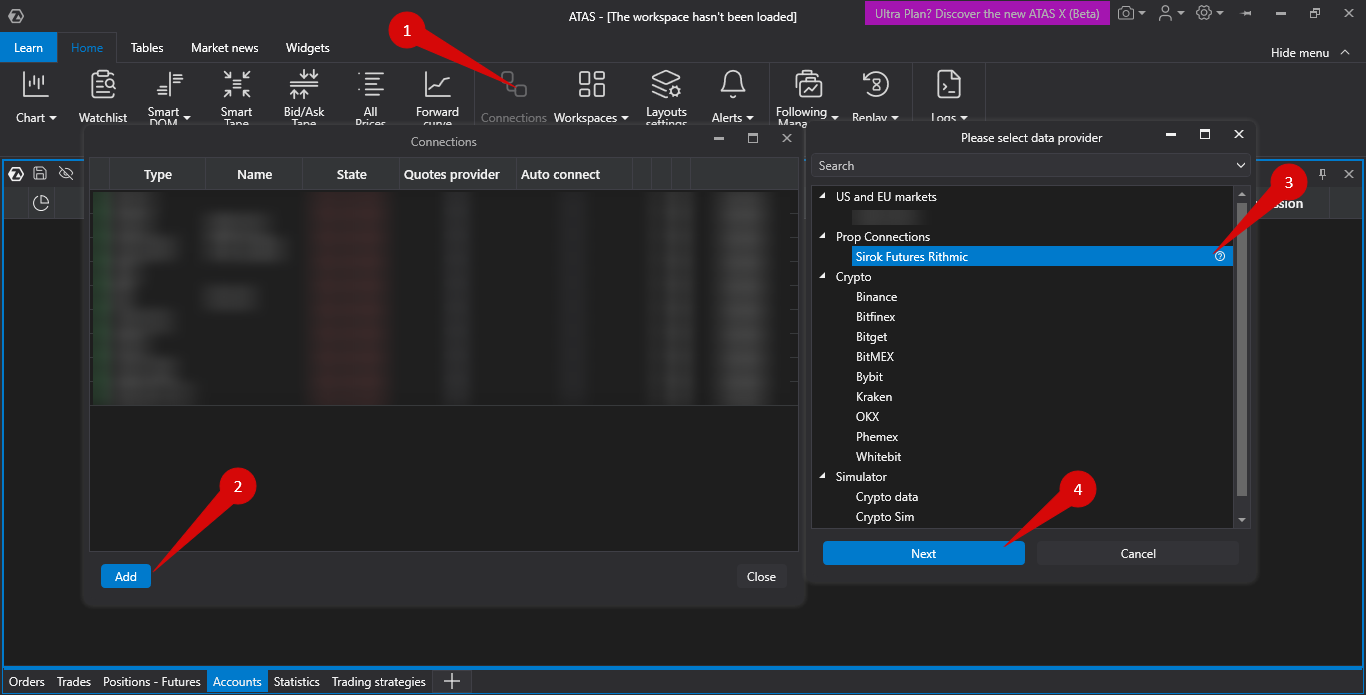Add a new panel tab with plus icon
This screenshot has width=1366, height=695.
(x=452, y=681)
